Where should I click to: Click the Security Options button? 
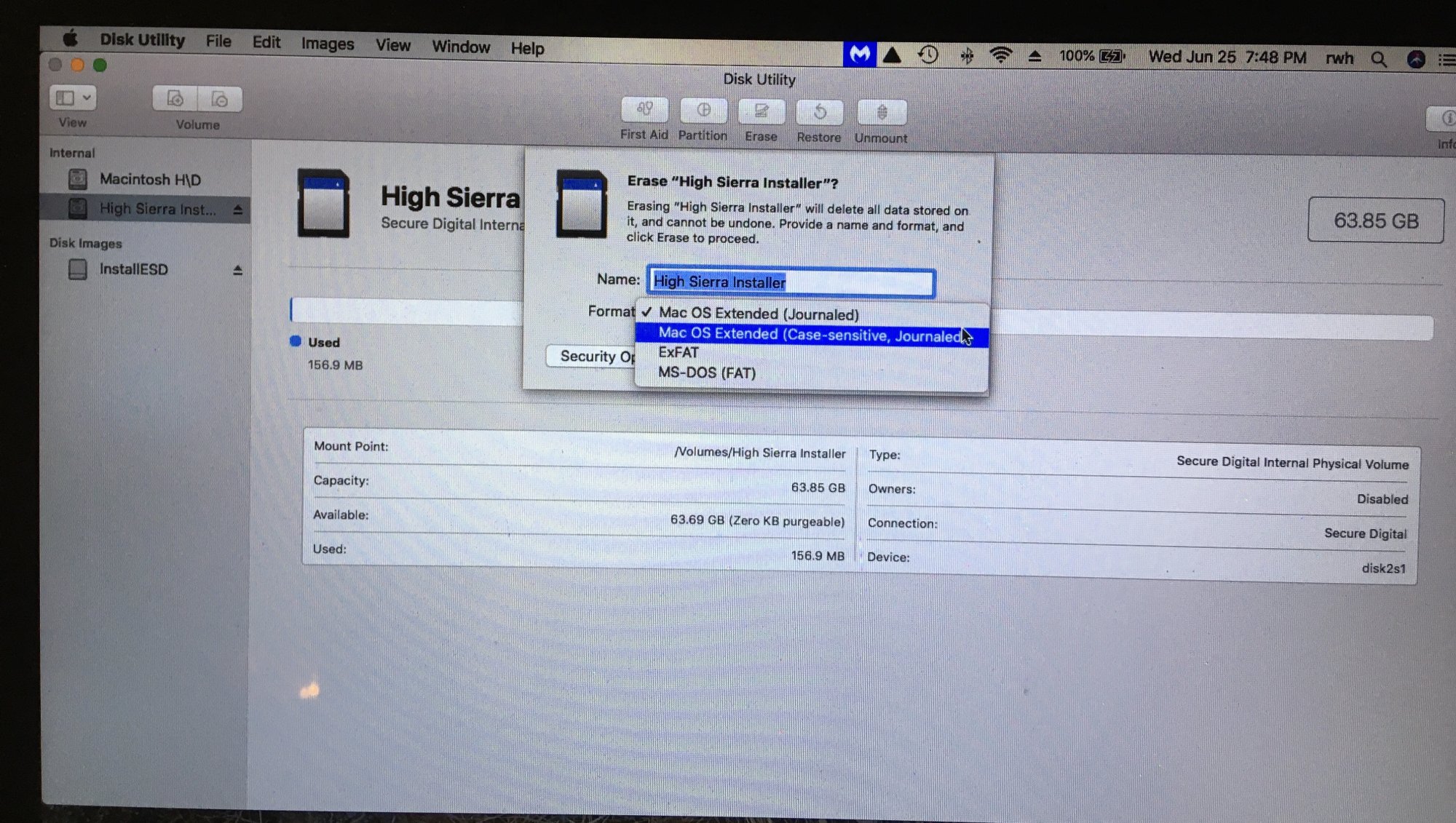click(x=591, y=356)
